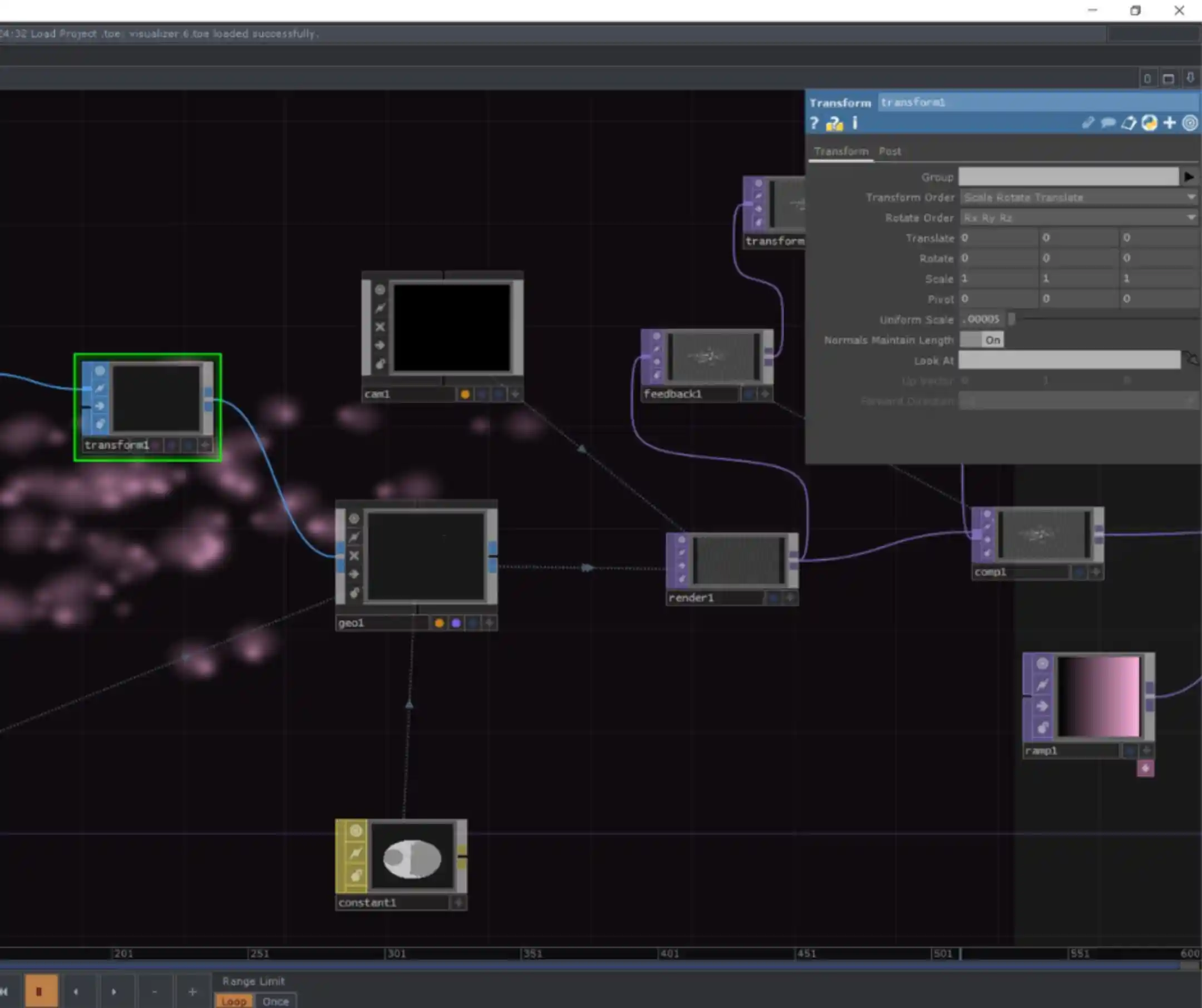This screenshot has width=1202, height=1008.
Task: Click the bypass X icon on geo1 node
Action: 354,555
